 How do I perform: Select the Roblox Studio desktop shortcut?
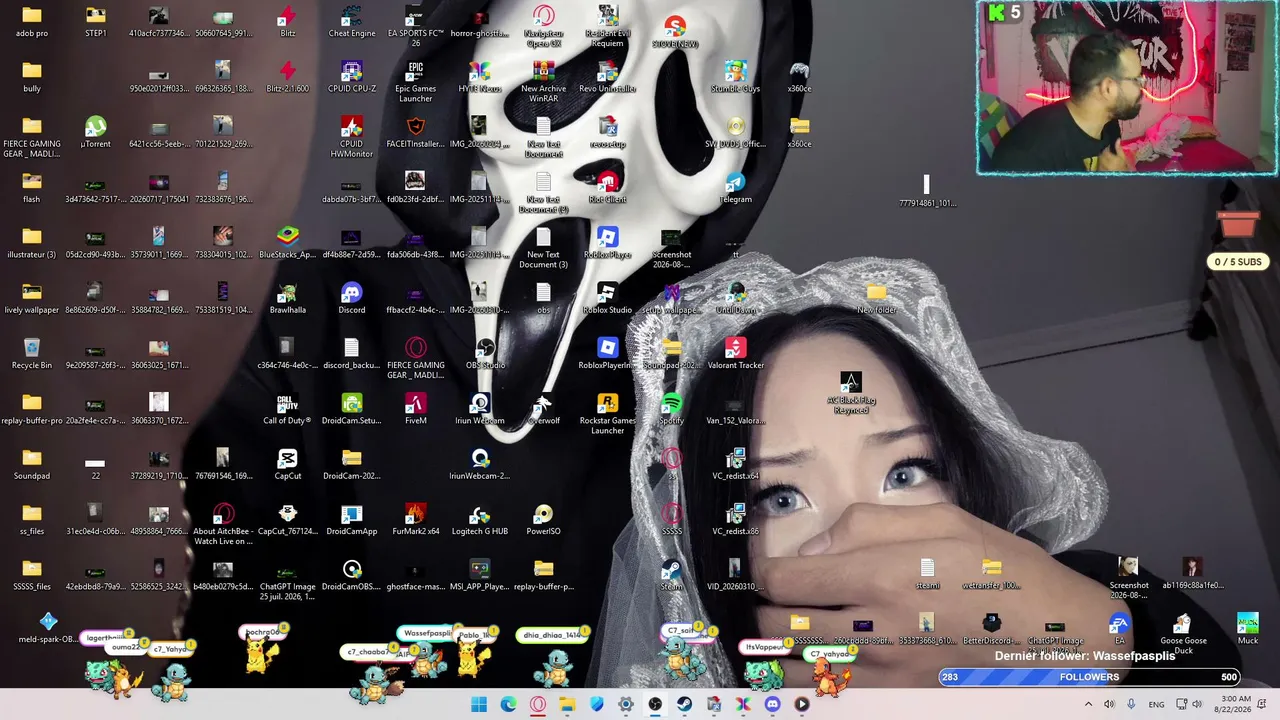pos(608,298)
